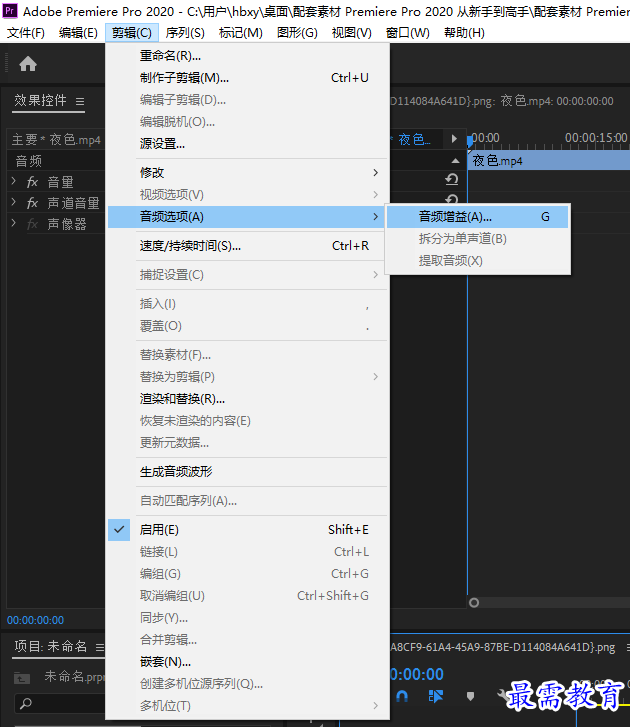Toggle the fx icon for 音量 effect
630x727 pixels.
coord(32,182)
